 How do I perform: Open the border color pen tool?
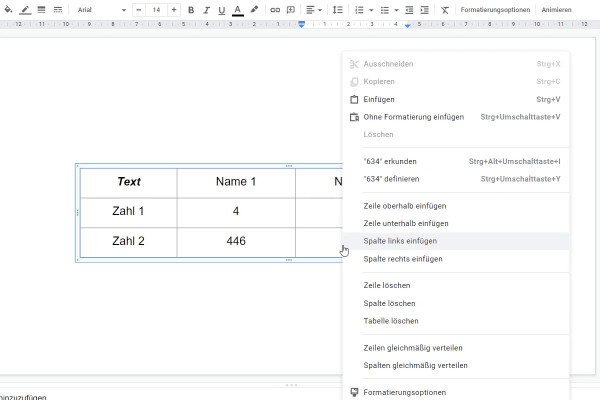click(x=25, y=10)
